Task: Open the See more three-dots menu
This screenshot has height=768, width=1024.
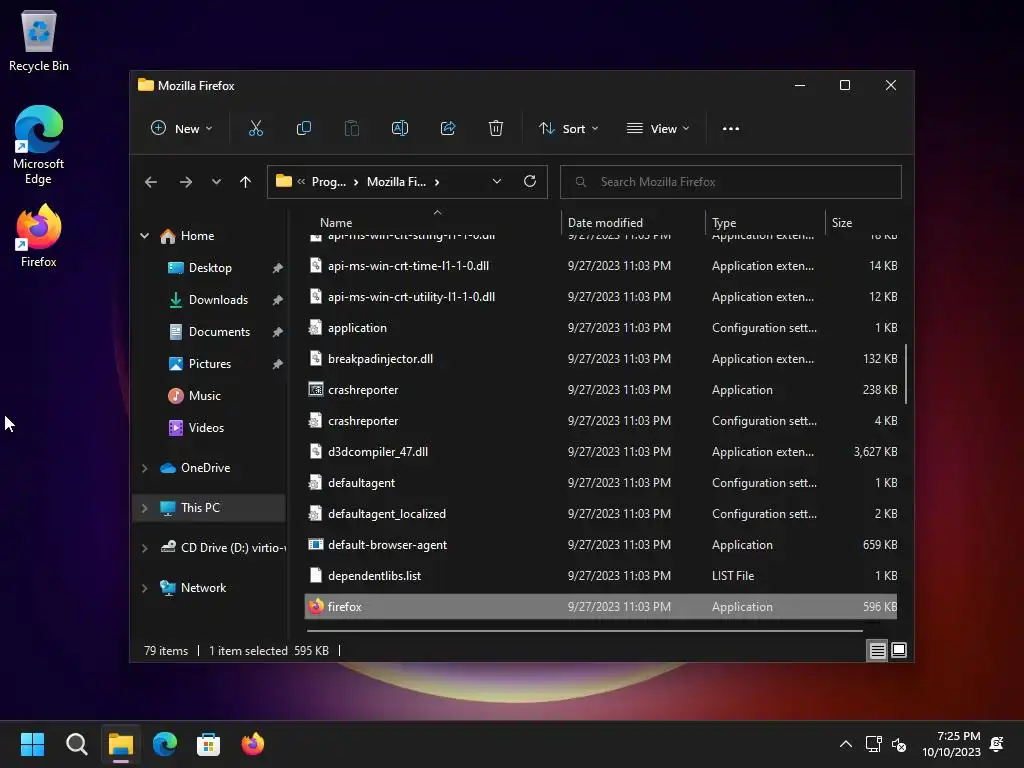Action: (731, 129)
